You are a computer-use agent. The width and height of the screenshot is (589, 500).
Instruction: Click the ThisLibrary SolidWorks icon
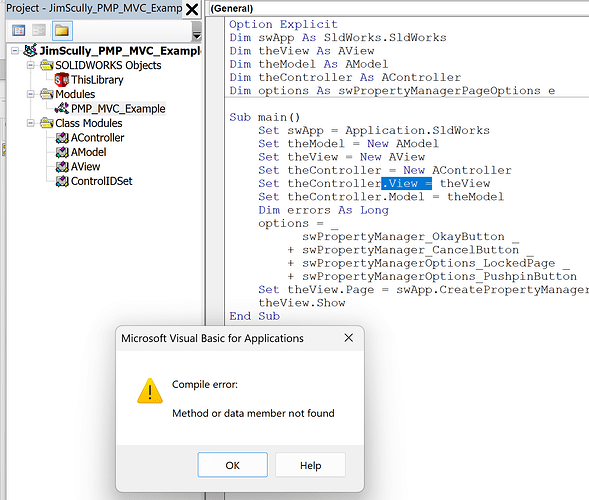point(62,80)
